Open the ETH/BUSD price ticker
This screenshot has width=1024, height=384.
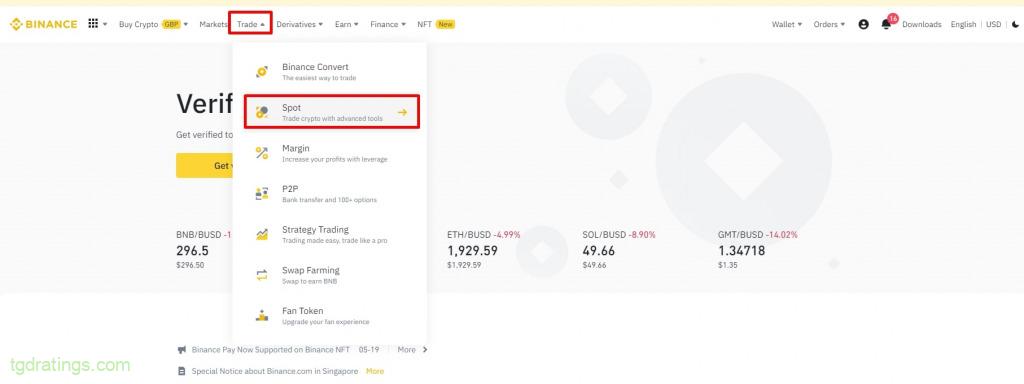483,250
